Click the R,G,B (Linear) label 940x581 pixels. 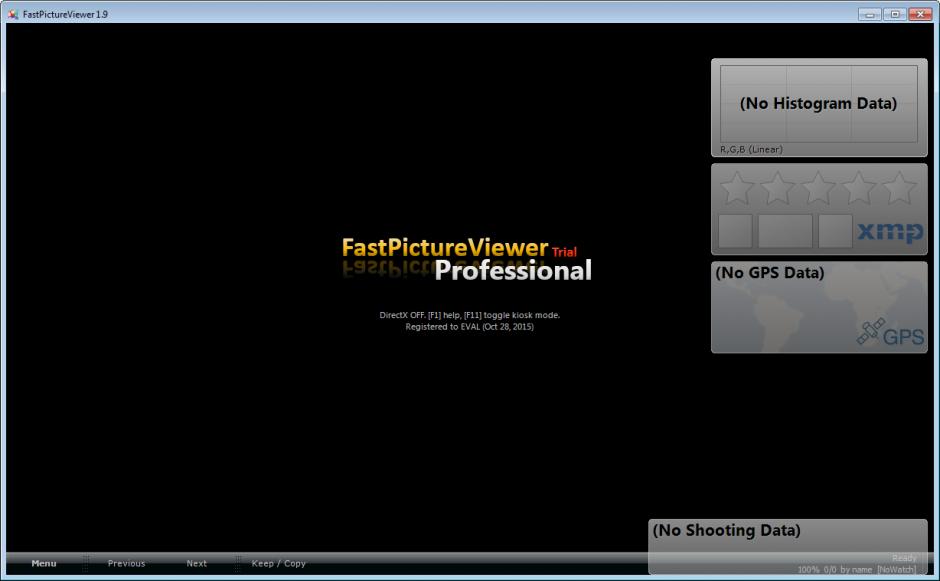click(x=751, y=149)
